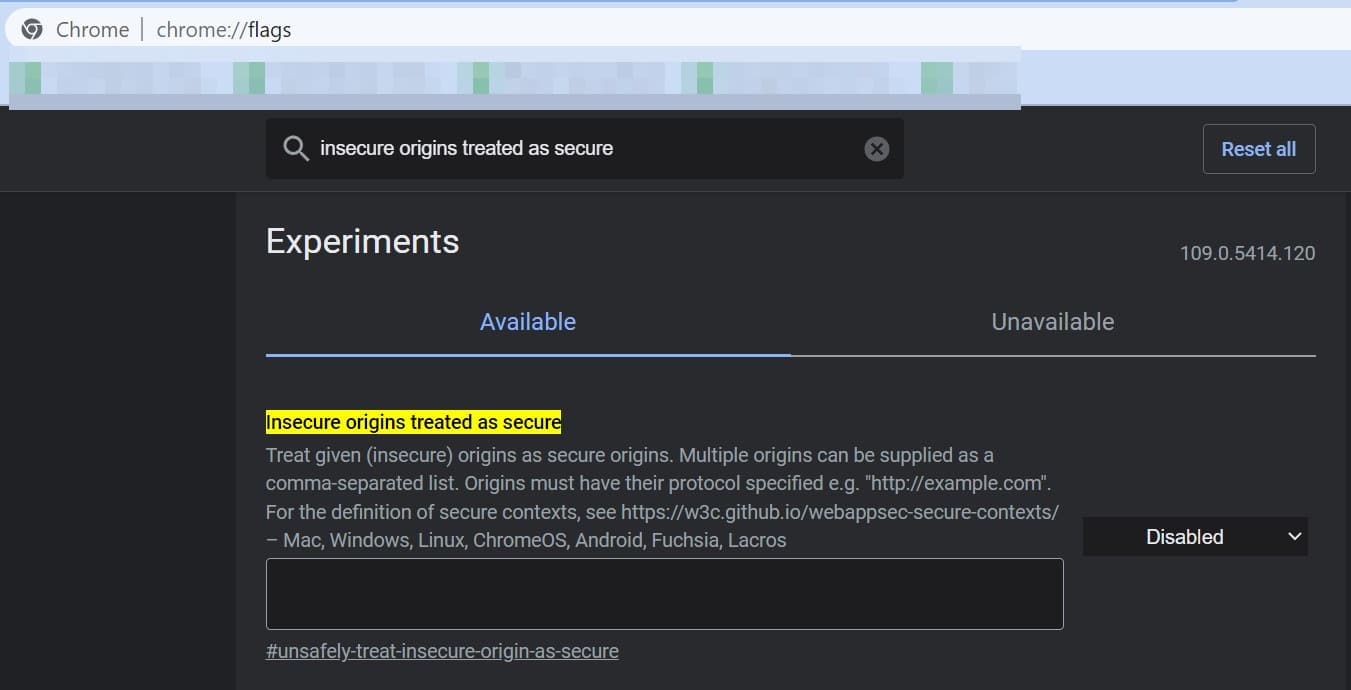1351x690 pixels.
Task: Click the Mac, Windows, Linux platform list text
Action: 526,541
